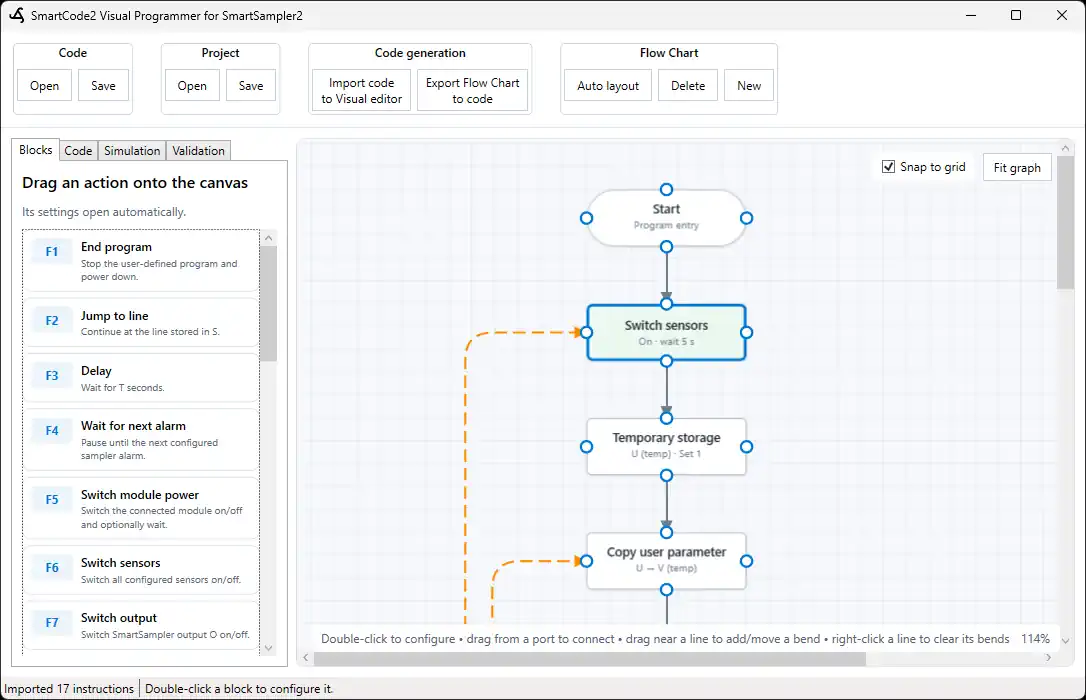1086x700 pixels.
Task: Click the canvas horizontal scroll right arrow
Action: point(1049,658)
